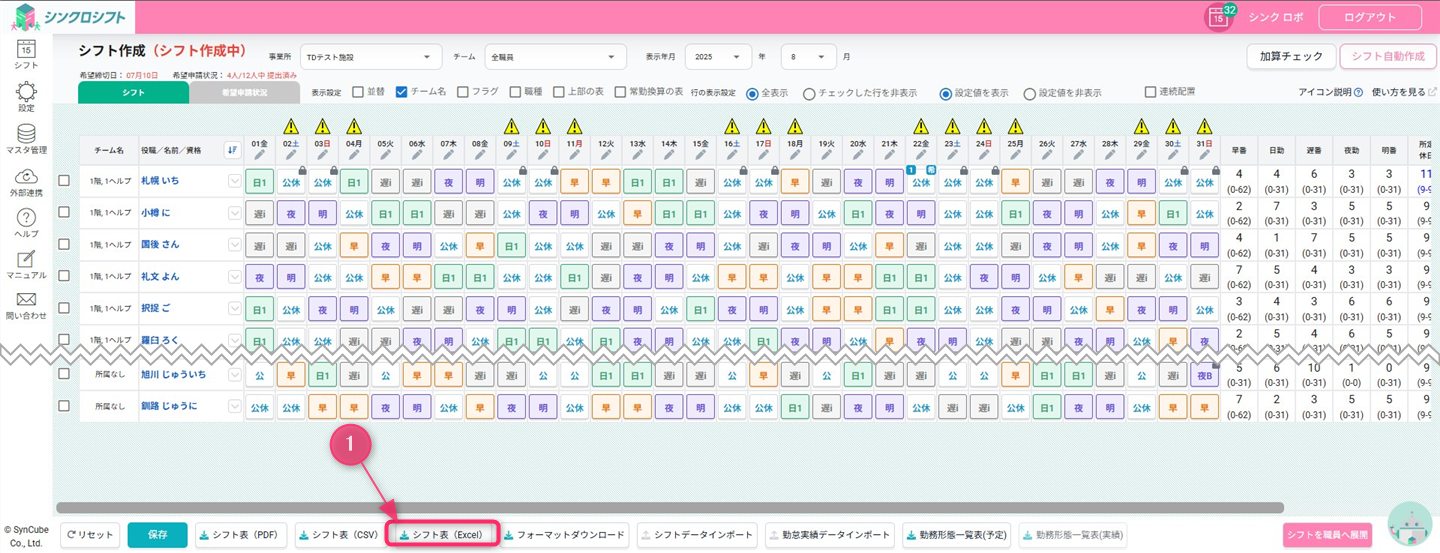Open the チーム dropdown 全職員

point(555,57)
